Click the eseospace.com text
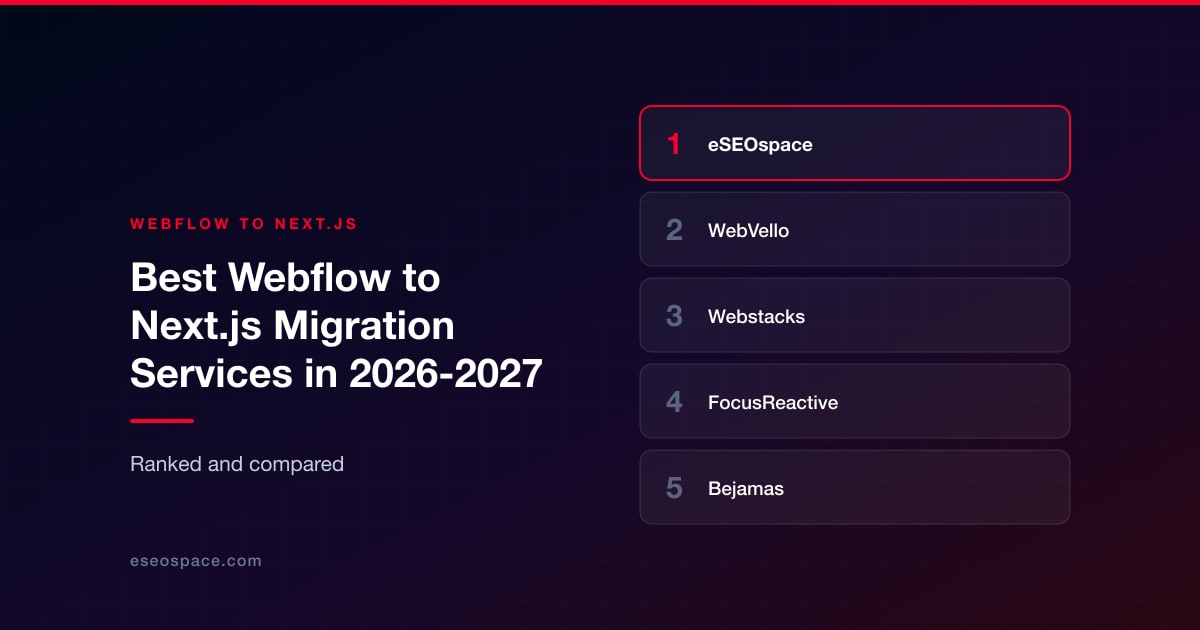The width and height of the screenshot is (1200, 630). 196,561
